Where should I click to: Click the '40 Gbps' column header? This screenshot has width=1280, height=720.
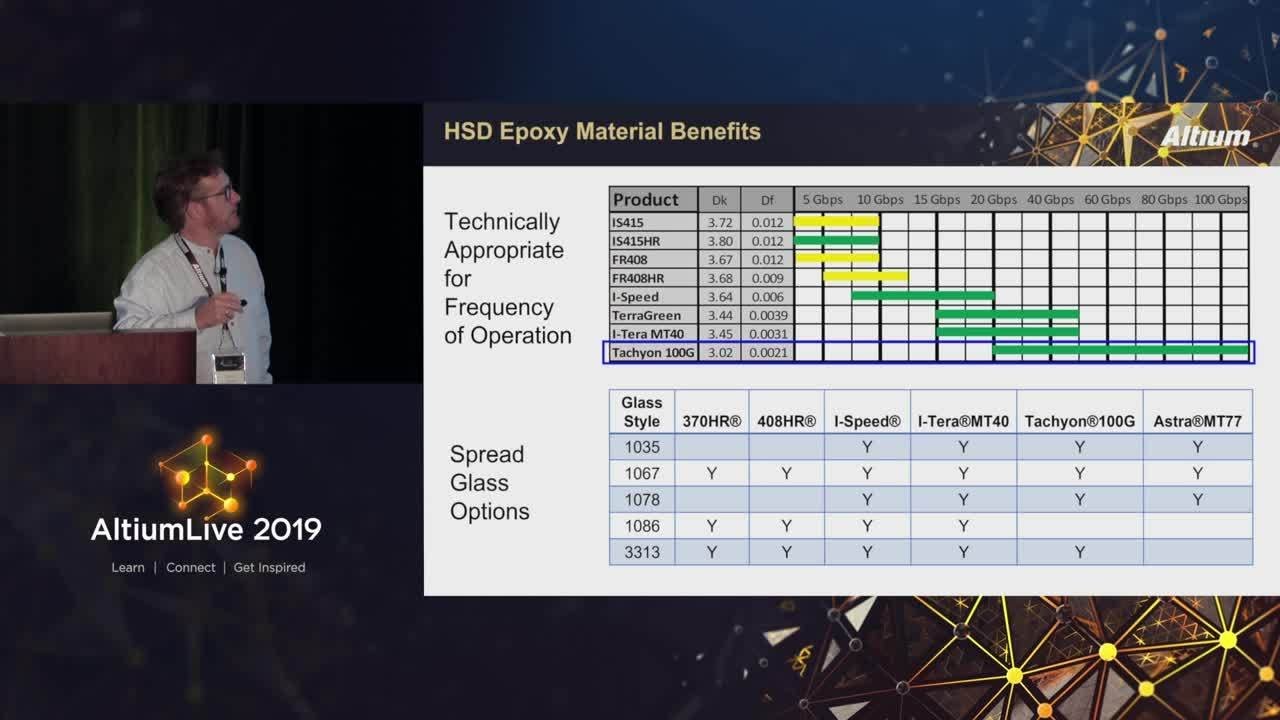[1051, 200]
